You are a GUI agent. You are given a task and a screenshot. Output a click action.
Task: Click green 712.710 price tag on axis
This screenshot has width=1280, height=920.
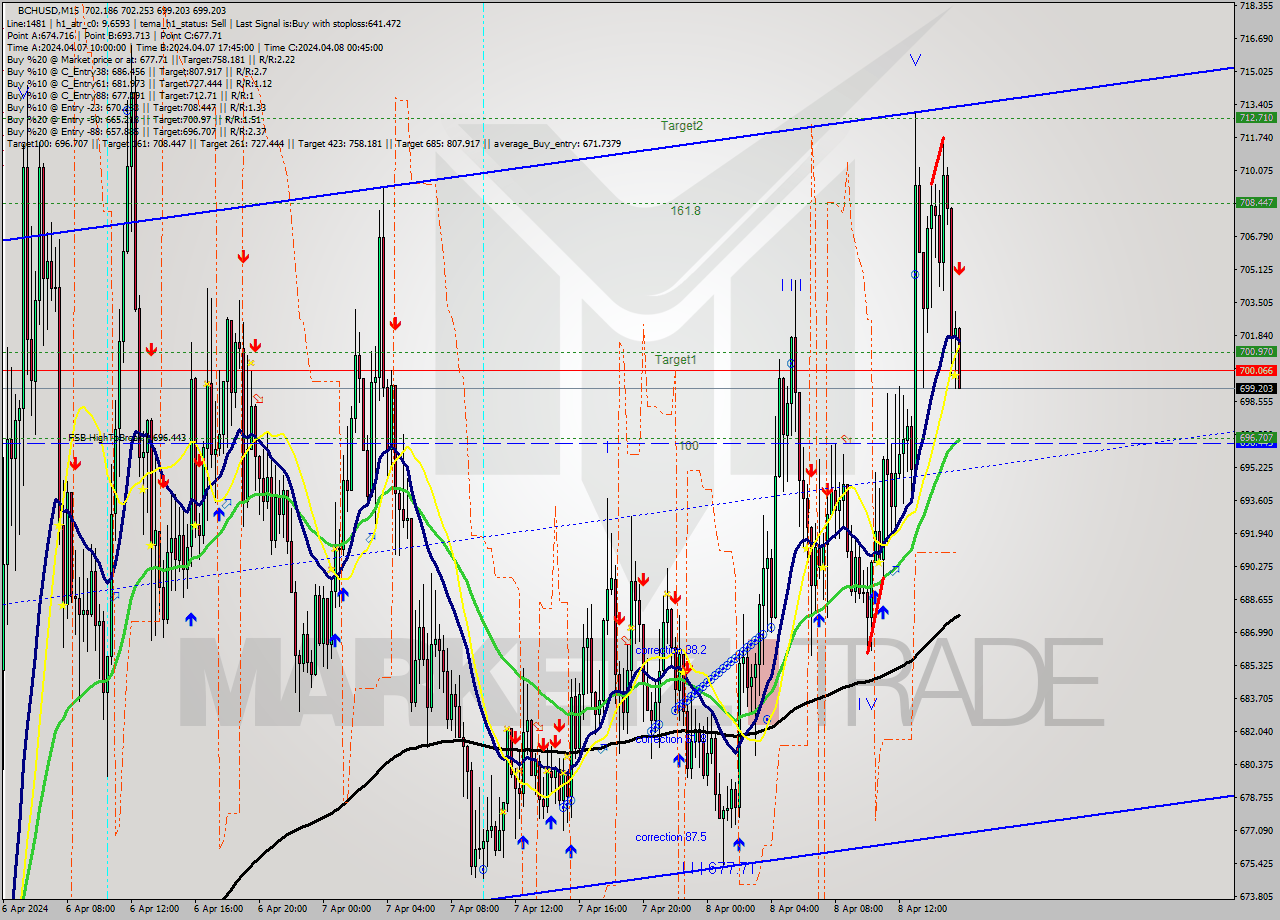pyautogui.click(x=1256, y=117)
